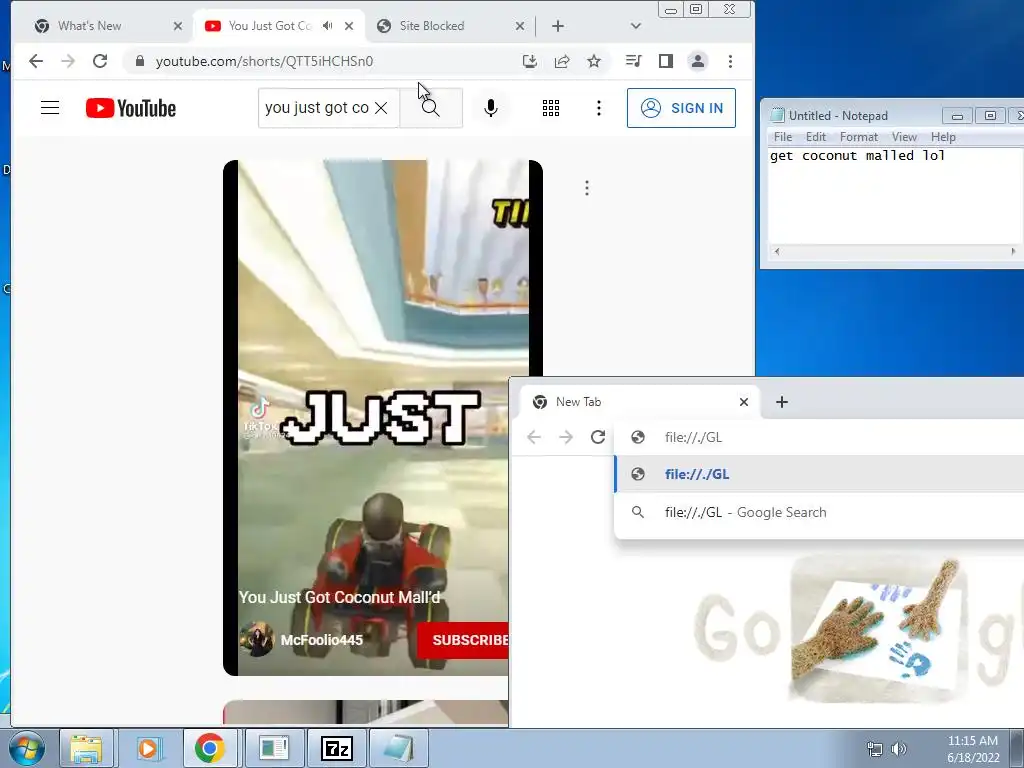Add a new tab in second Chrome window
The height and width of the screenshot is (768, 1024).
pyautogui.click(x=782, y=402)
